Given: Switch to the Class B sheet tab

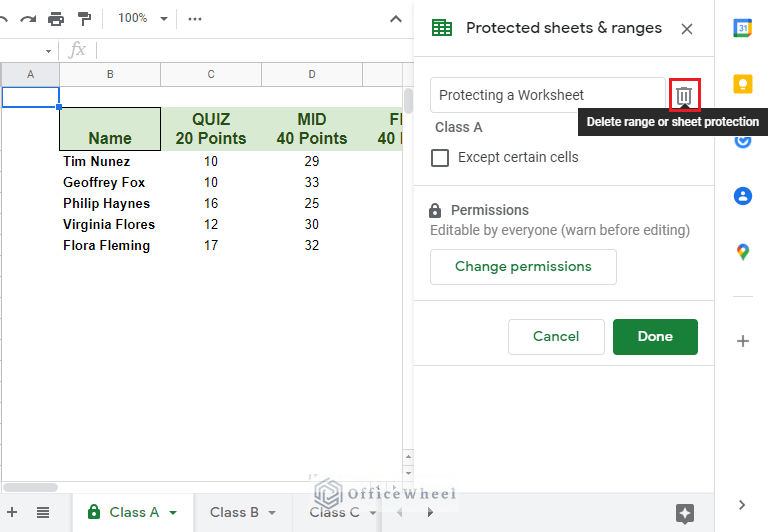Looking at the screenshot, I should 234,512.
